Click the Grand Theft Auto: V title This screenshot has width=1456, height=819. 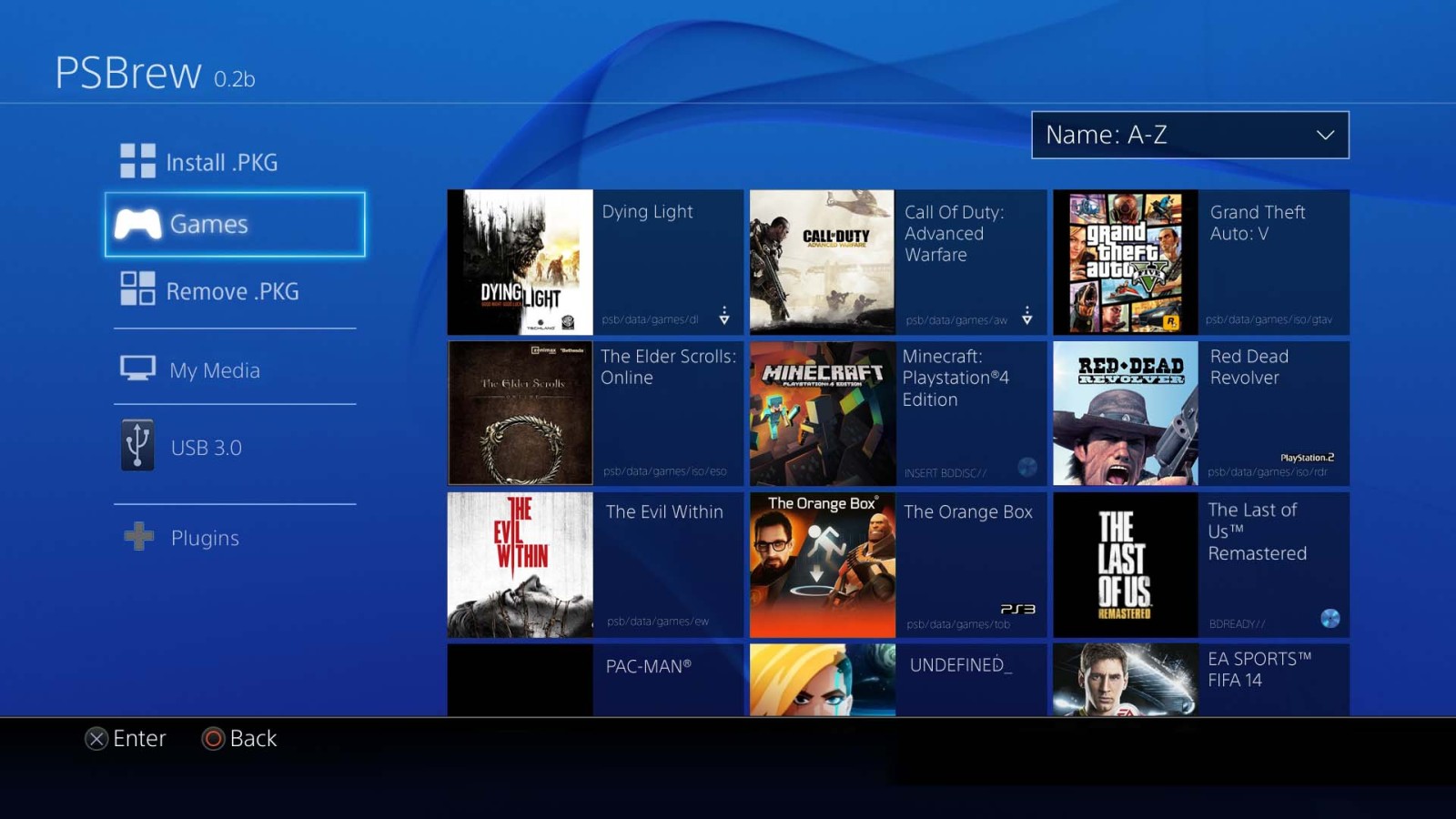1258,223
